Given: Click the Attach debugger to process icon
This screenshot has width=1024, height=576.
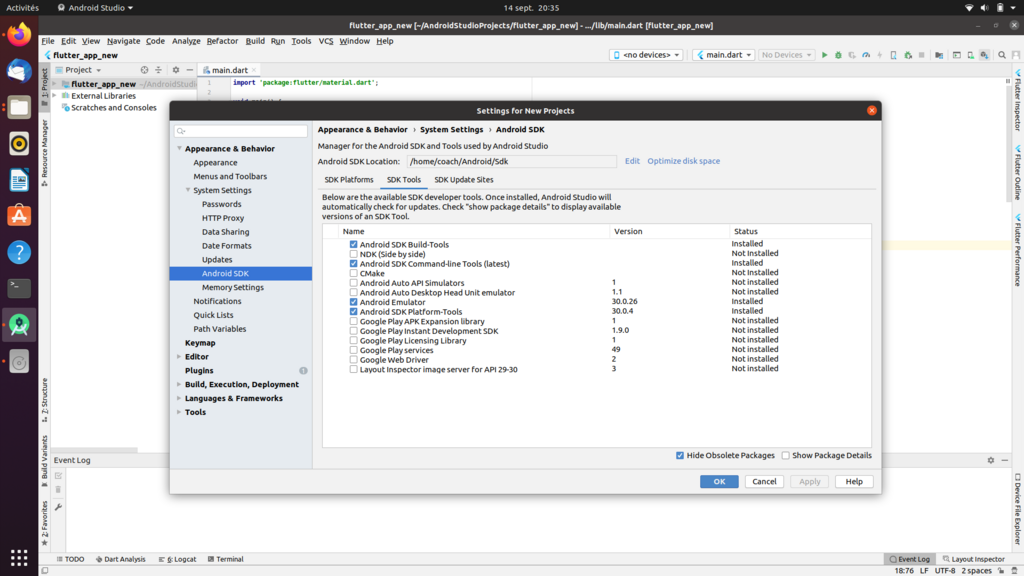Looking at the screenshot, I should 908,56.
